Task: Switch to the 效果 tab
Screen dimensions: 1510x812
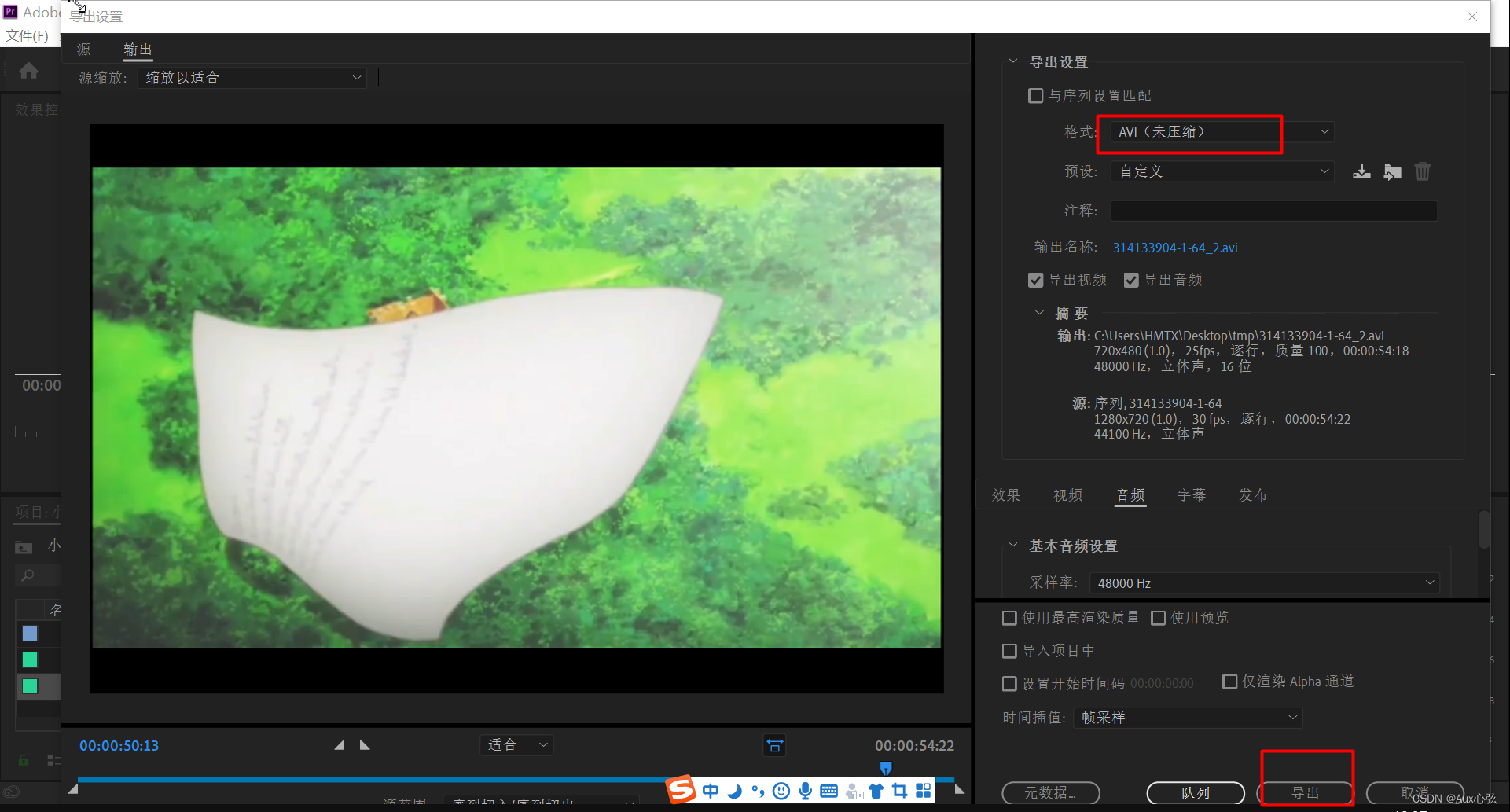Action: tap(1006, 495)
